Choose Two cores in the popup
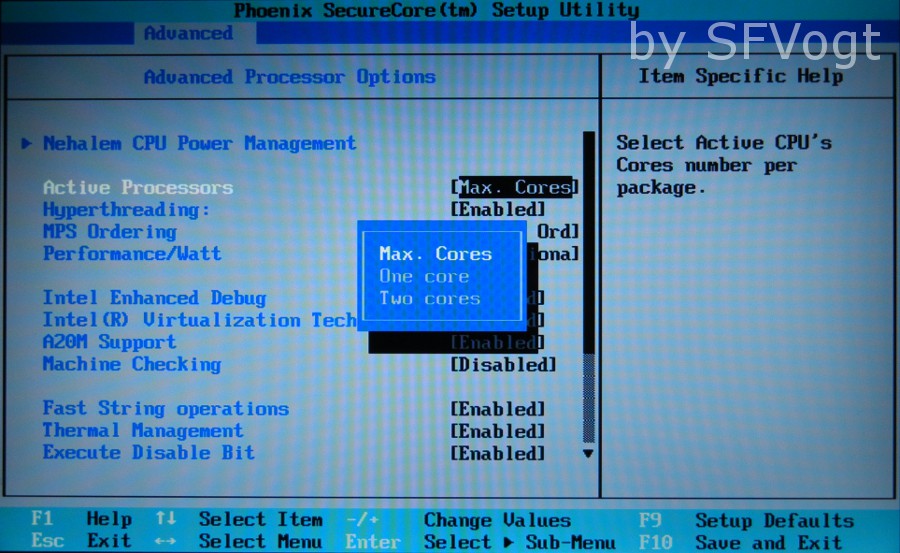900x553 pixels. coord(430,299)
